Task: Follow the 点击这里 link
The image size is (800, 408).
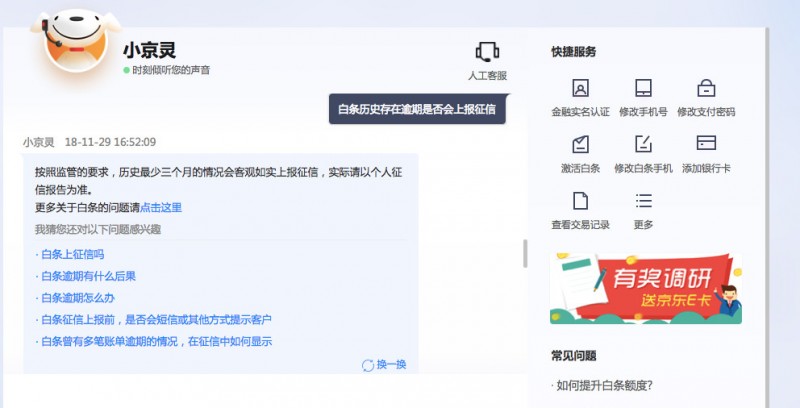Action: click(161, 208)
